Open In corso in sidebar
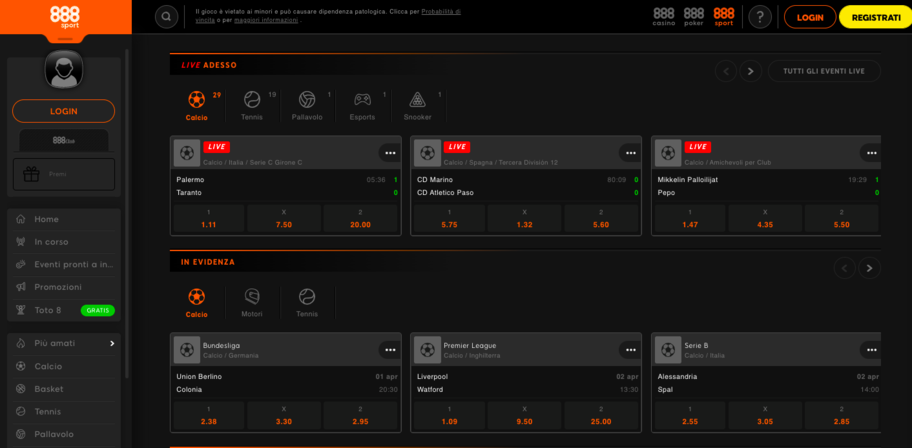912x448 pixels. [x=64, y=241]
